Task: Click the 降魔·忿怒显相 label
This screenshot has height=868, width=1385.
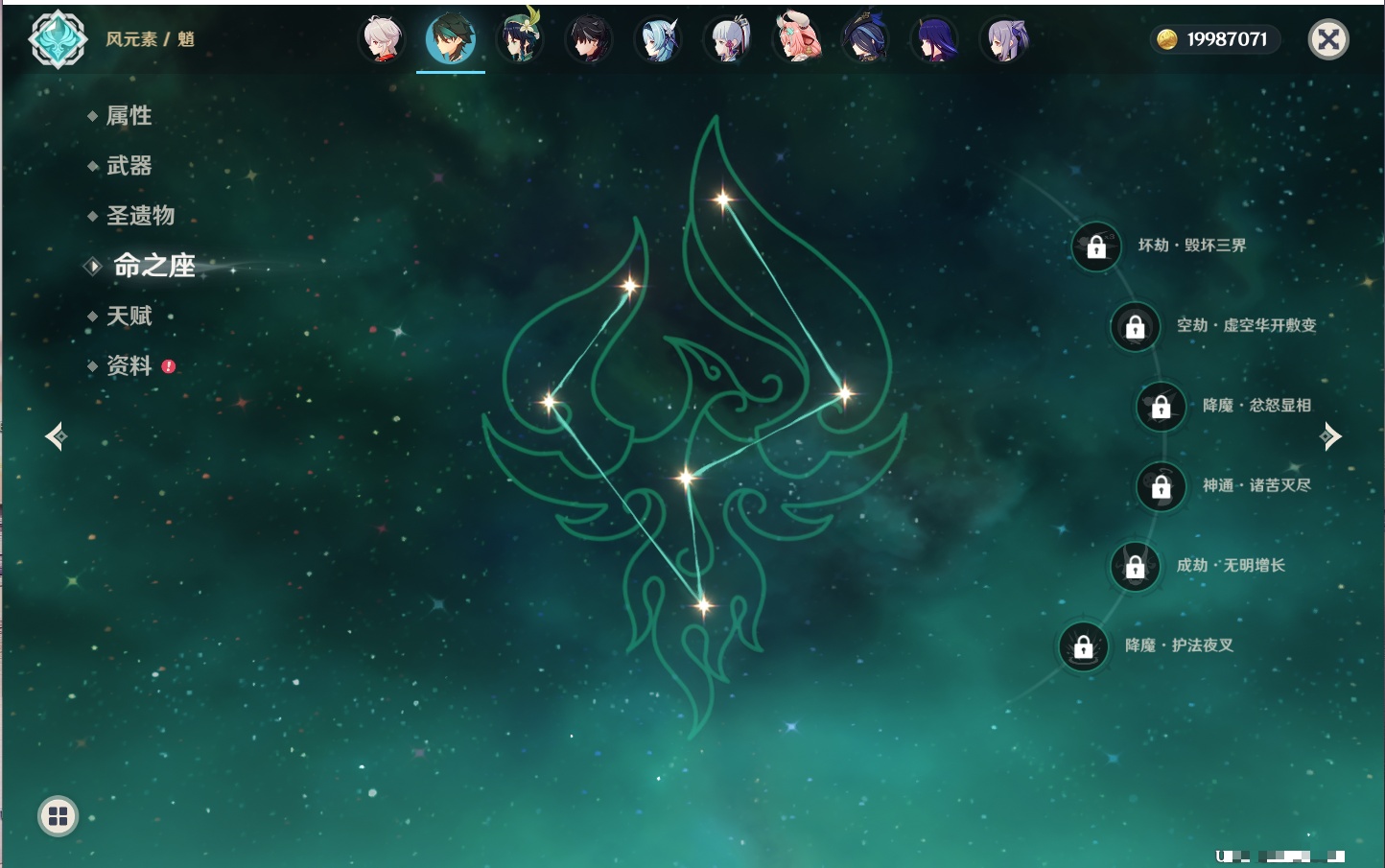Action: click(x=1256, y=406)
